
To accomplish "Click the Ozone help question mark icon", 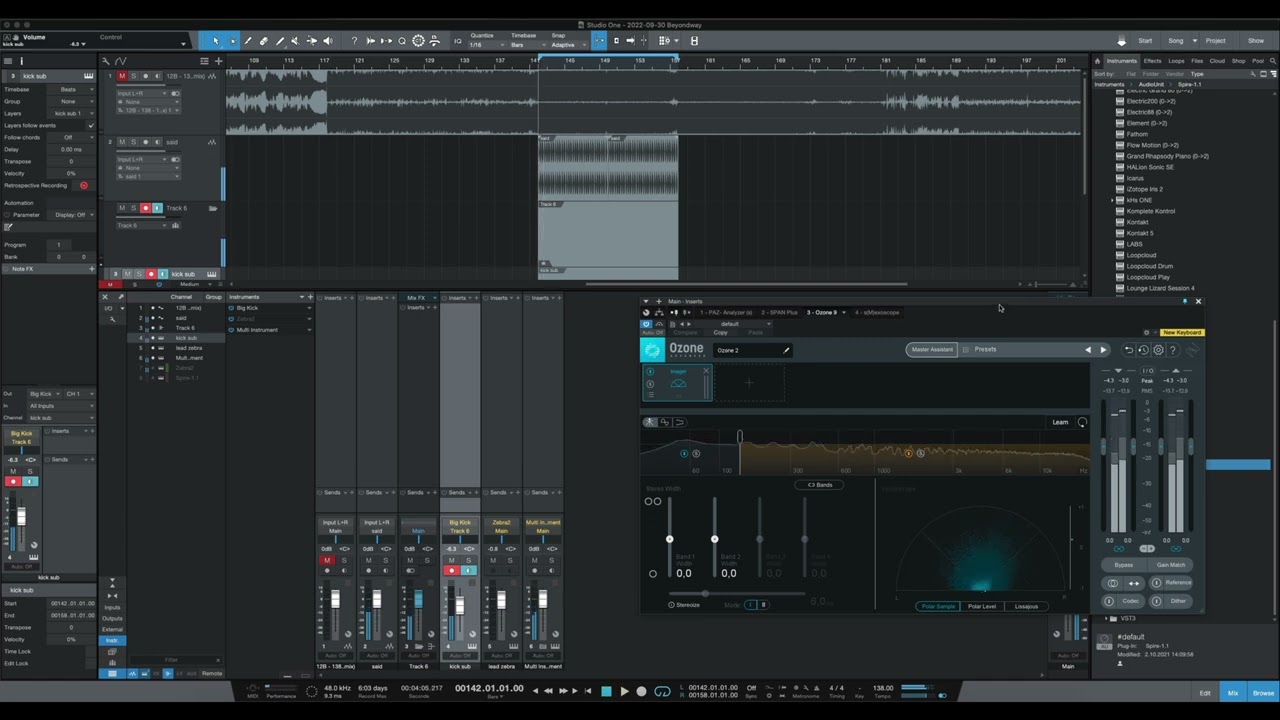I will click(x=1173, y=350).
